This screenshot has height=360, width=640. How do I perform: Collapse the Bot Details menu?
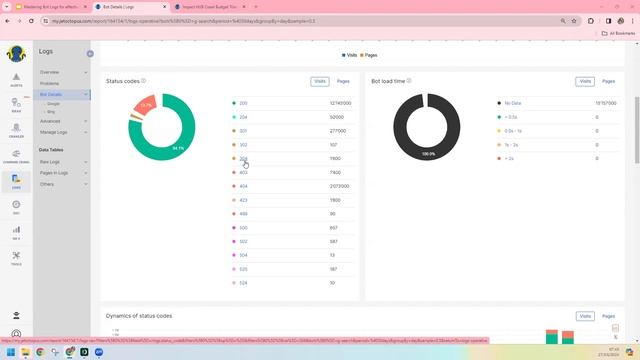tap(86, 94)
